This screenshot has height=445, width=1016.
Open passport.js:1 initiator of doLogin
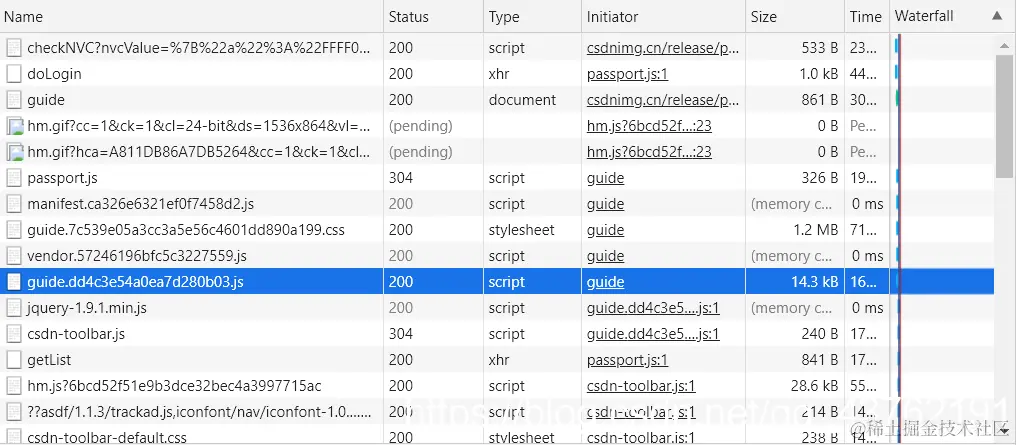pyautogui.click(x=627, y=74)
